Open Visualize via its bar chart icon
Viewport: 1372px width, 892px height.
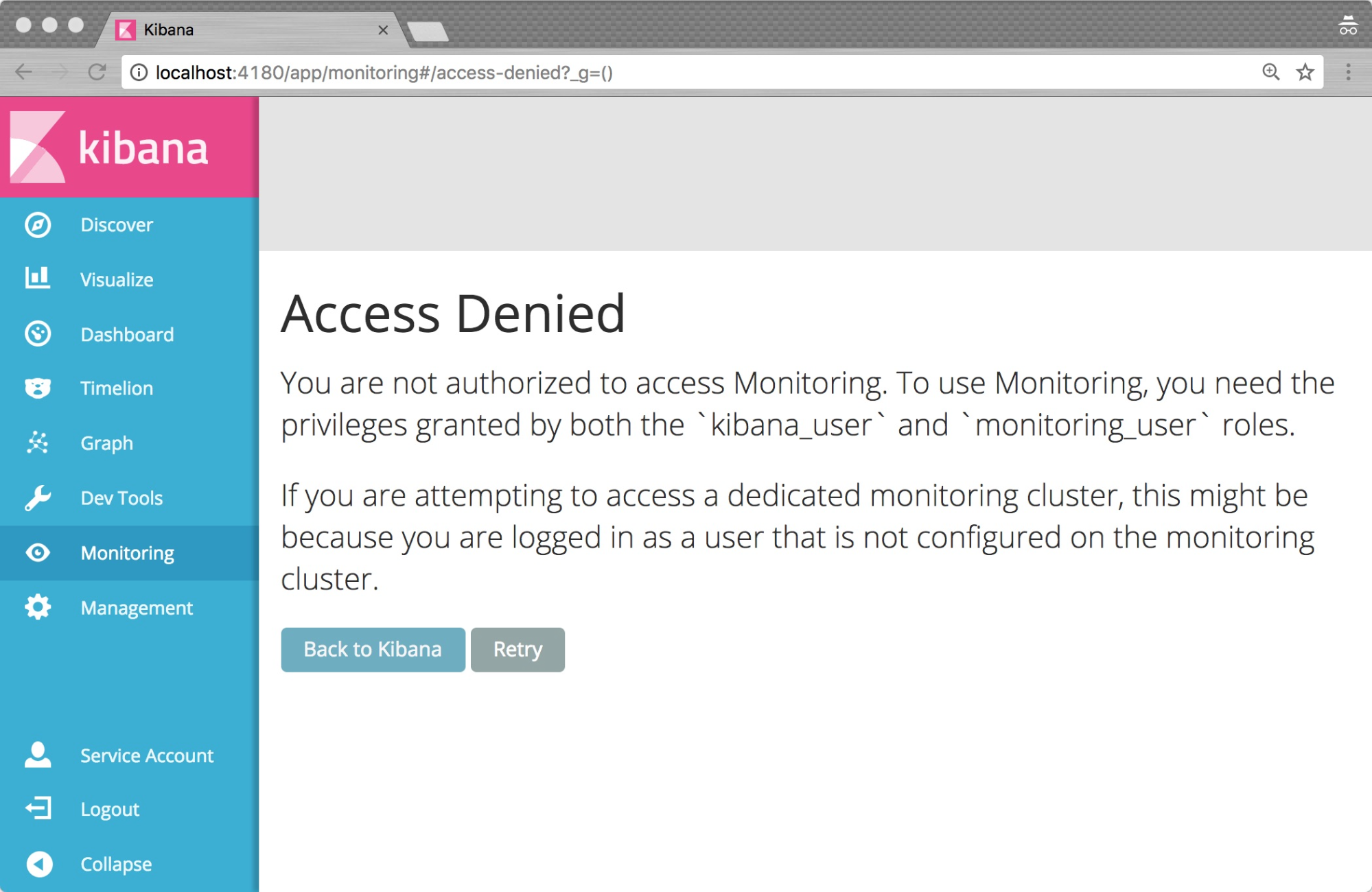point(38,279)
